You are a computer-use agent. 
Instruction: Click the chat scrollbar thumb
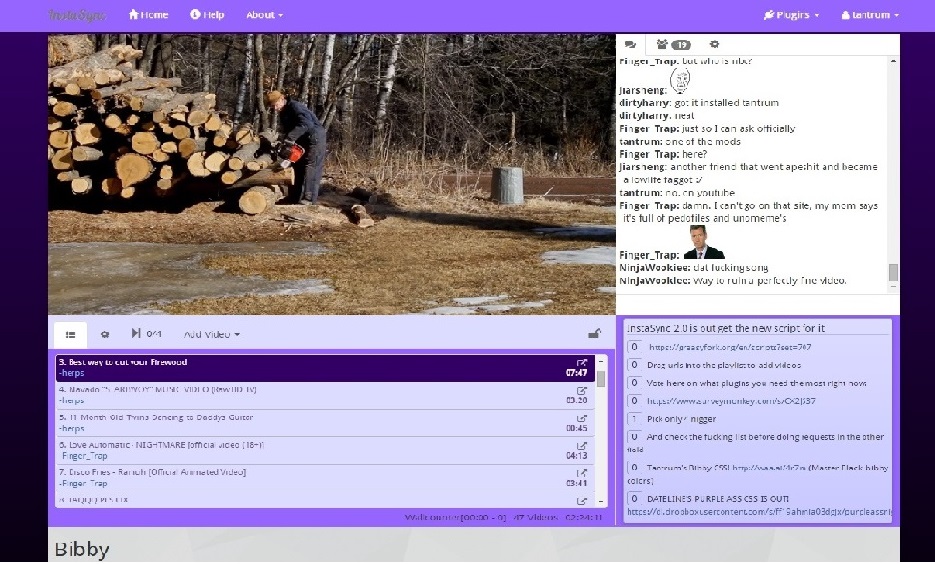coord(893,272)
